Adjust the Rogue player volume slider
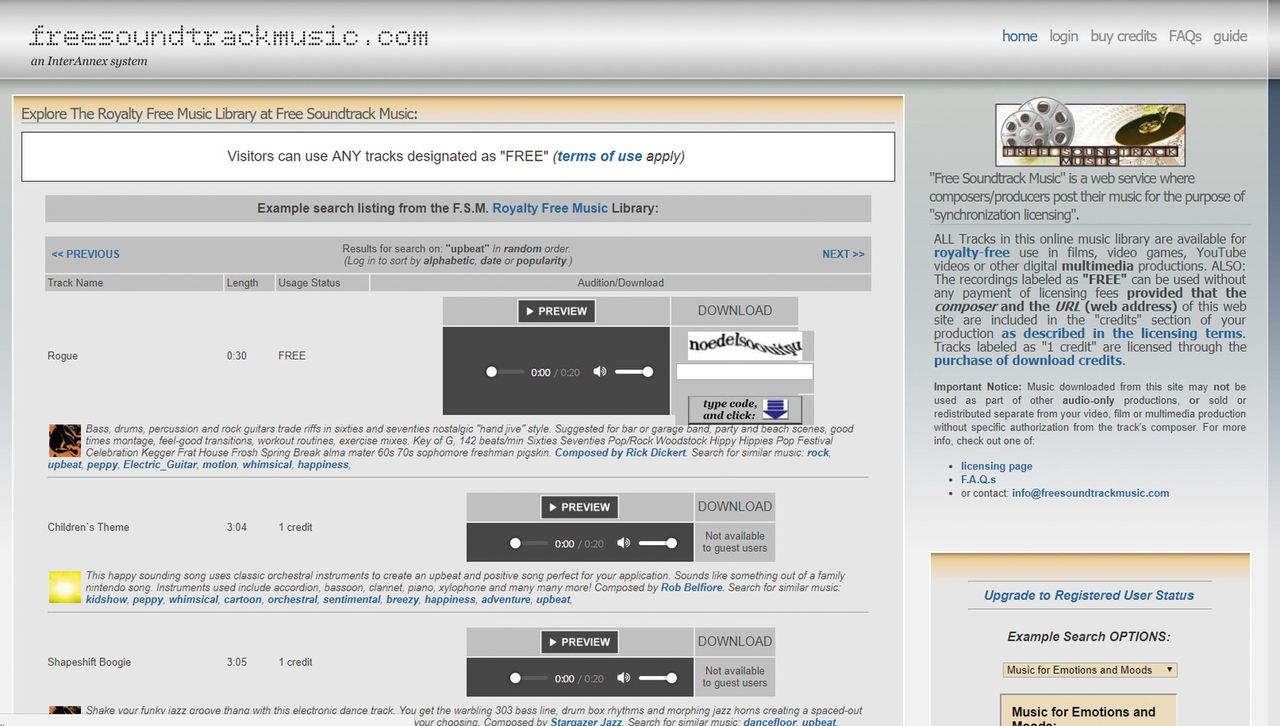 634,372
